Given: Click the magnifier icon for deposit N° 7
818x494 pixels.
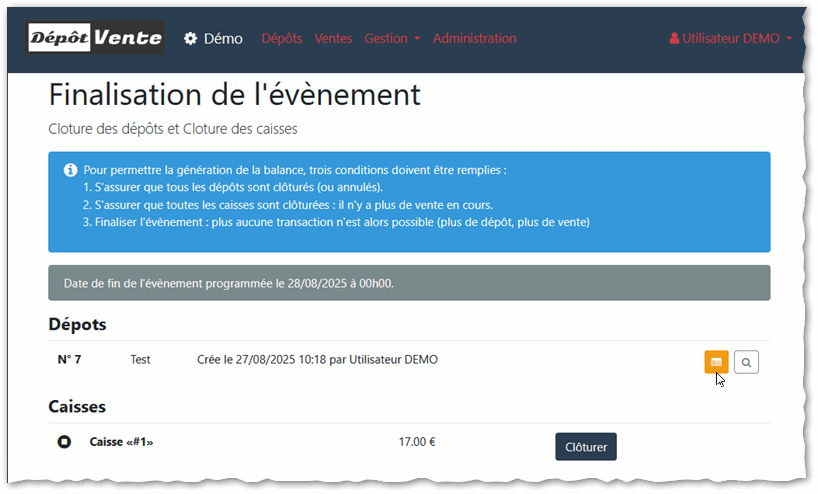Looking at the screenshot, I should pyautogui.click(x=746, y=362).
